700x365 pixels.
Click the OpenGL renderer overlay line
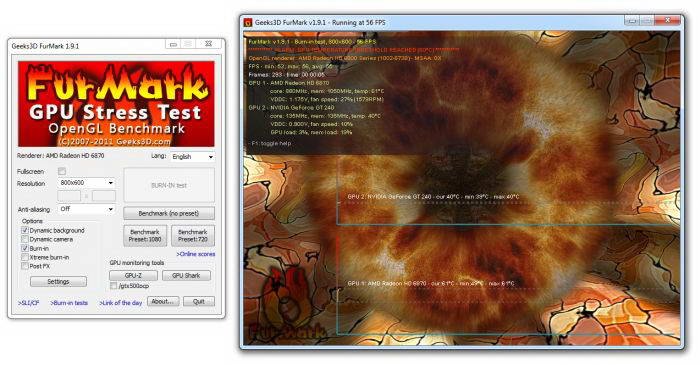tap(345, 58)
